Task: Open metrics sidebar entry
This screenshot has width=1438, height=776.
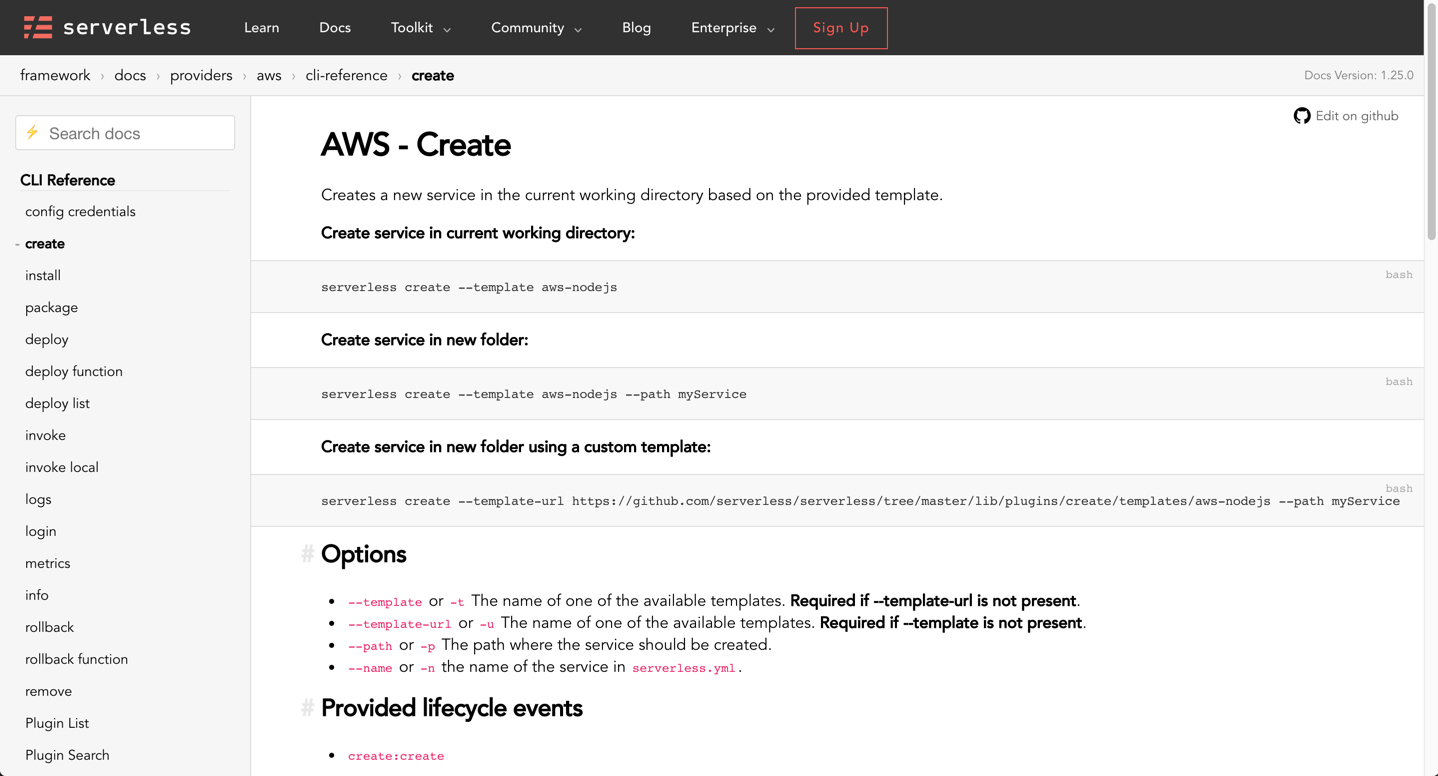Action: pyautogui.click(x=48, y=564)
